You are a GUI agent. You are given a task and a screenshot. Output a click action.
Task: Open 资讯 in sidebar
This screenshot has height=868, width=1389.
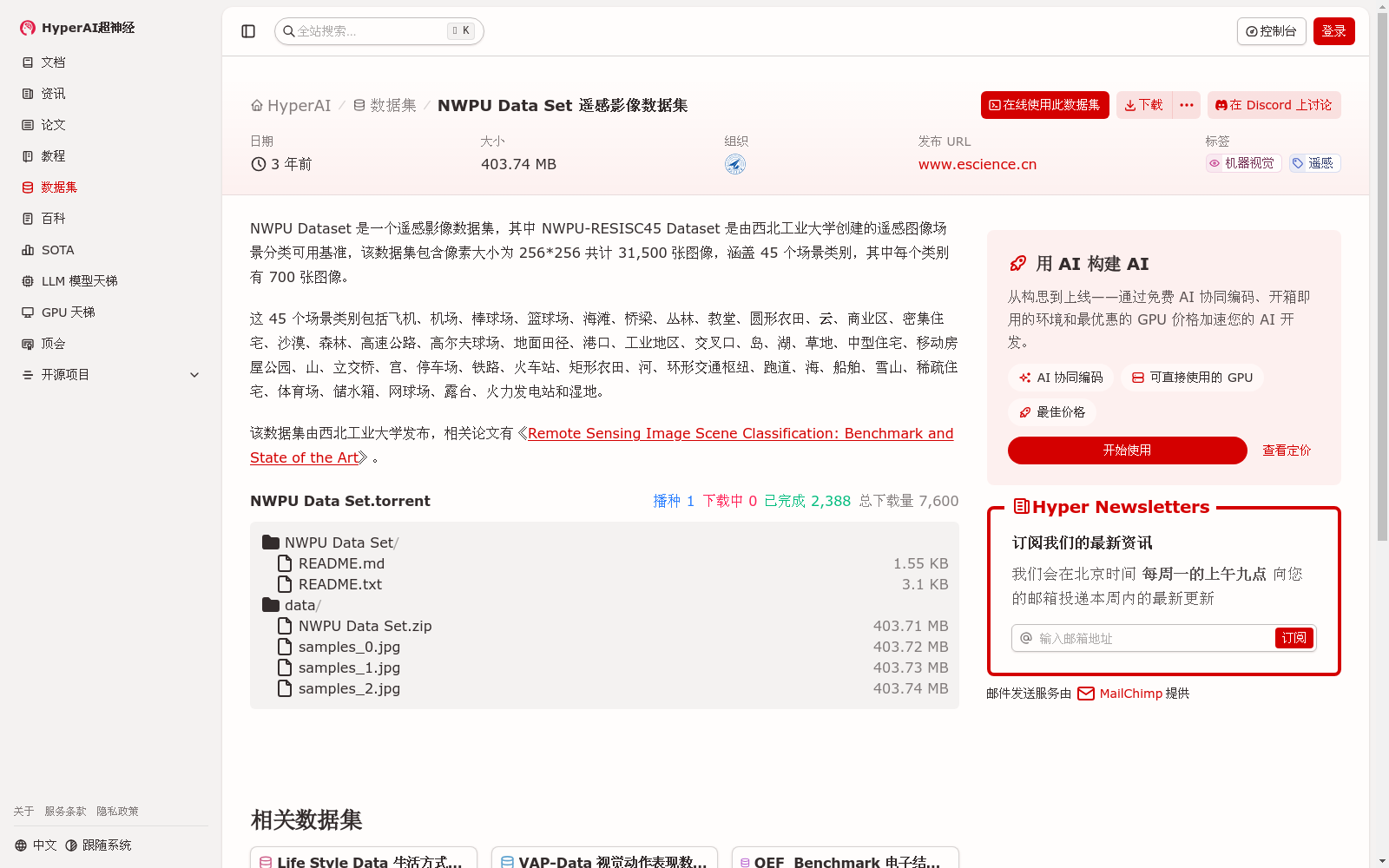[111, 94]
